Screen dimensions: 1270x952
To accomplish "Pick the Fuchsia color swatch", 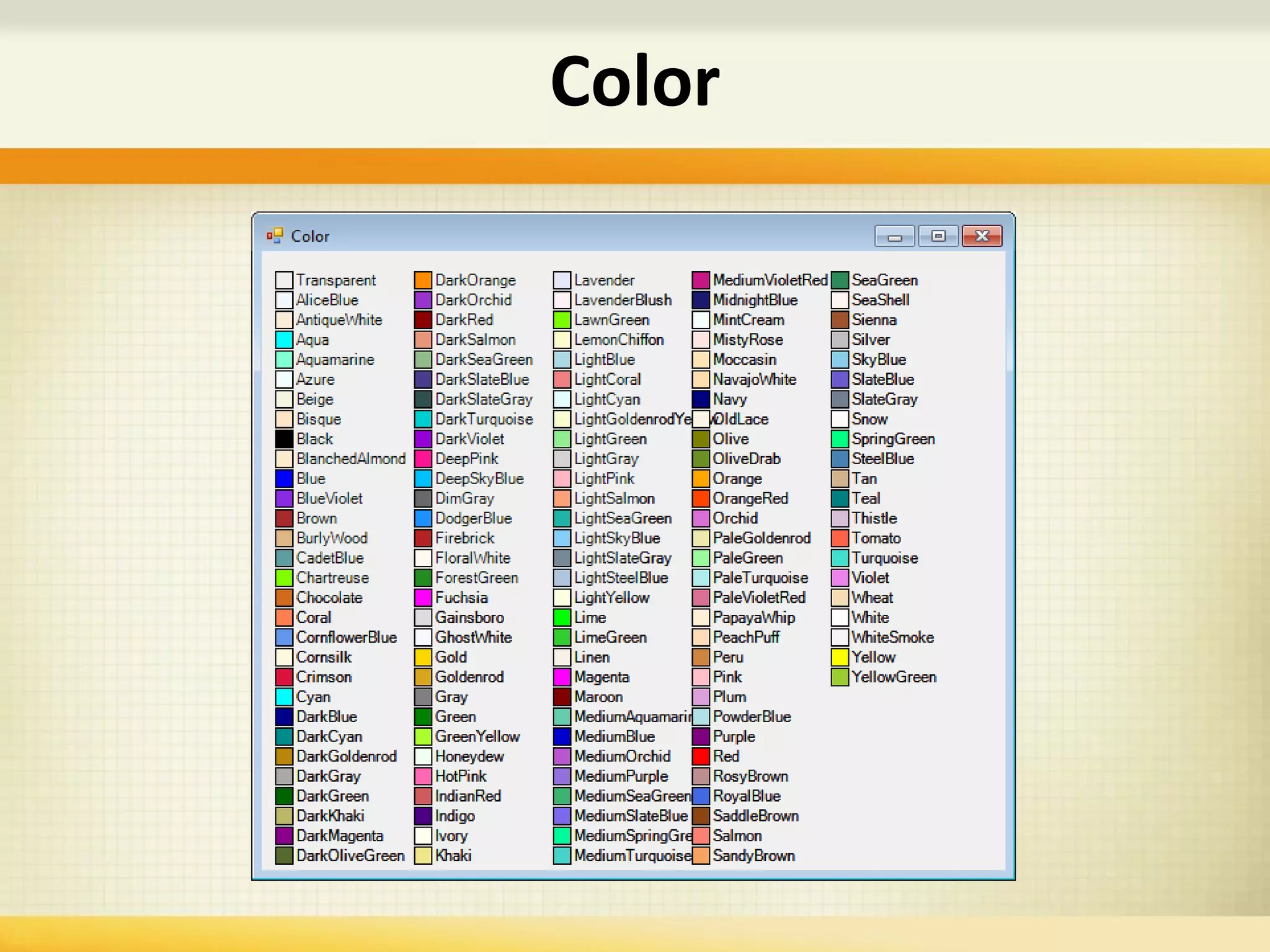I will (x=423, y=598).
